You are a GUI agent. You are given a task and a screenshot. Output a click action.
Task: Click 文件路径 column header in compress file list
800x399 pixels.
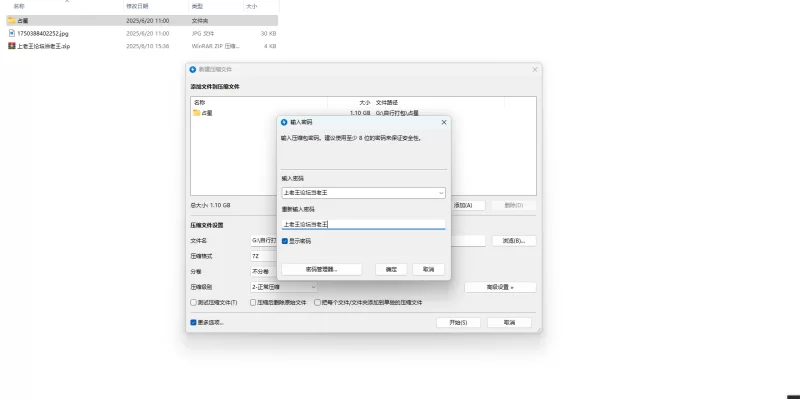[x=387, y=103]
